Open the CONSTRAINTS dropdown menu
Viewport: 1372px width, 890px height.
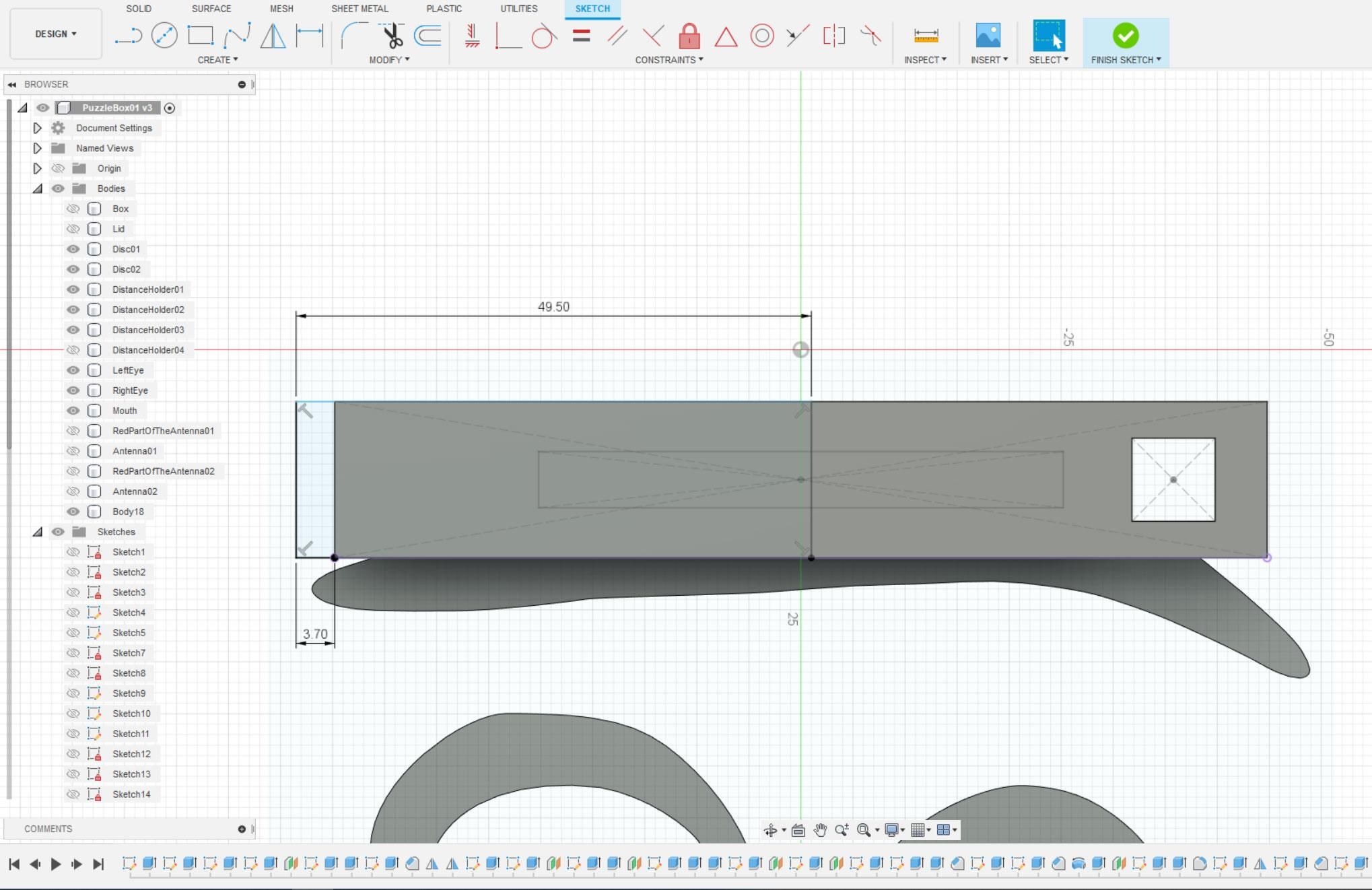[x=668, y=60]
